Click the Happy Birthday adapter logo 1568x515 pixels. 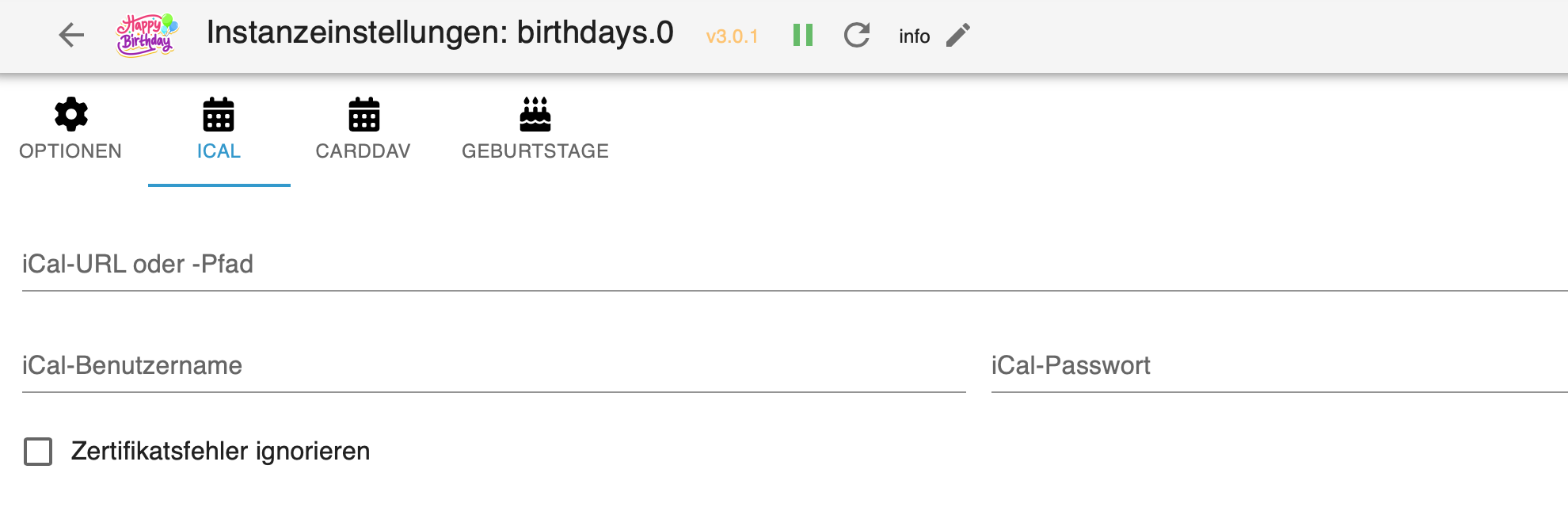[x=147, y=36]
